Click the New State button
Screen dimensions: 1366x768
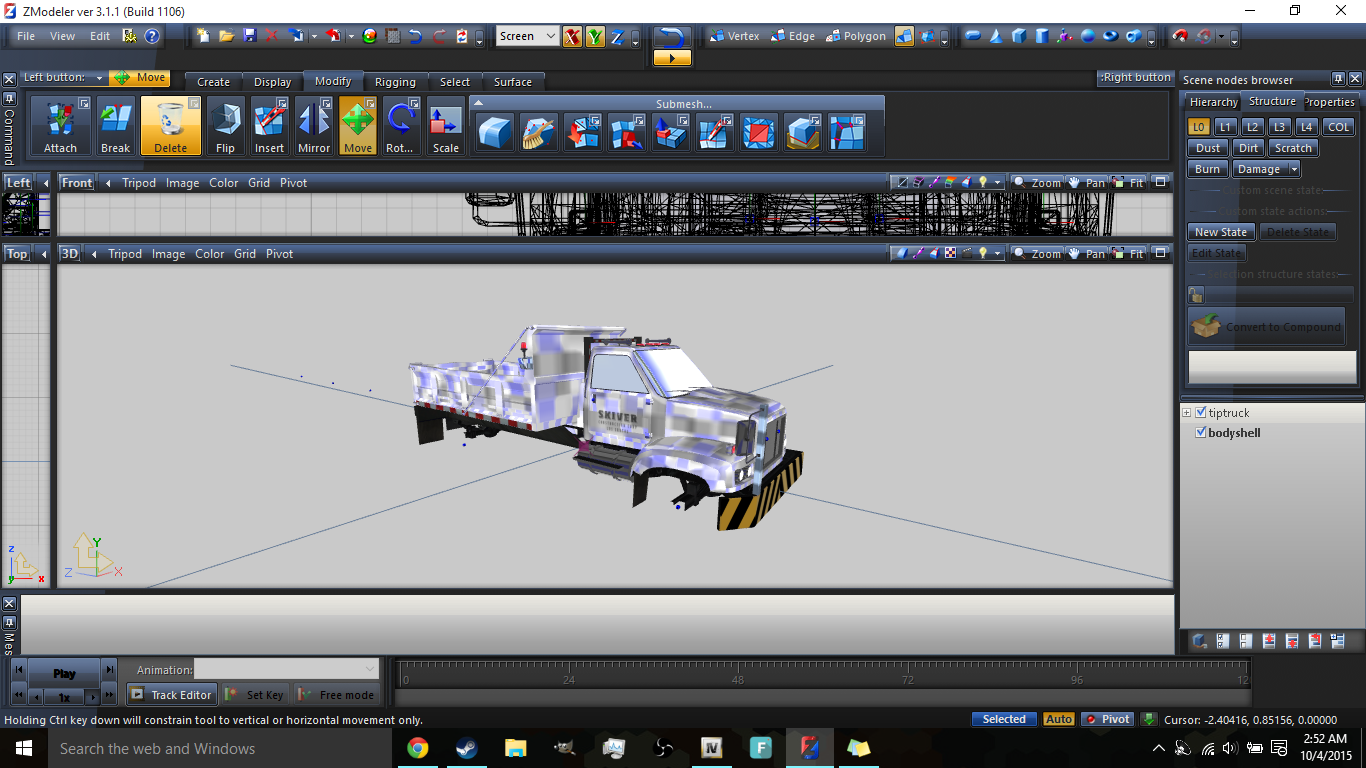coord(1221,232)
